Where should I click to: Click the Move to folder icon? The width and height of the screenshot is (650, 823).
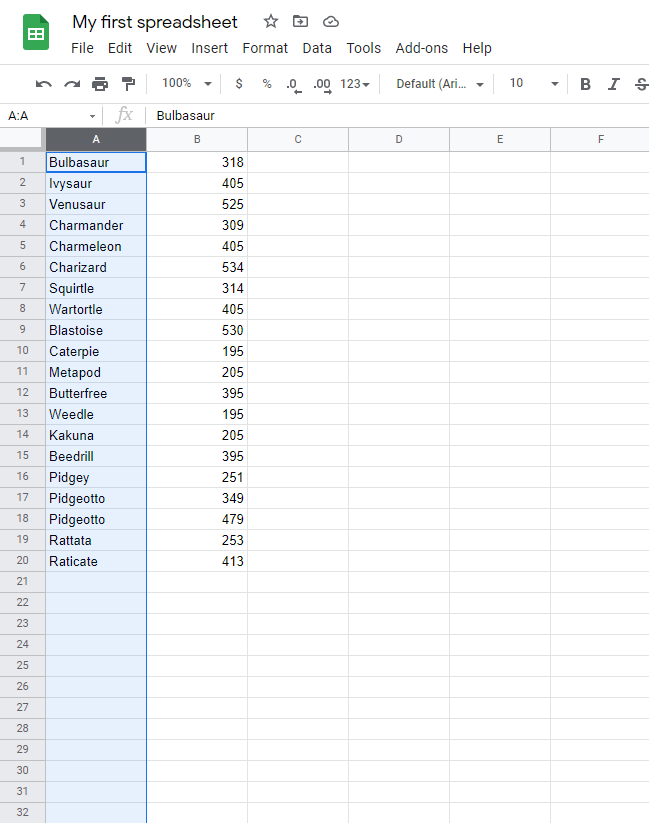click(x=300, y=21)
